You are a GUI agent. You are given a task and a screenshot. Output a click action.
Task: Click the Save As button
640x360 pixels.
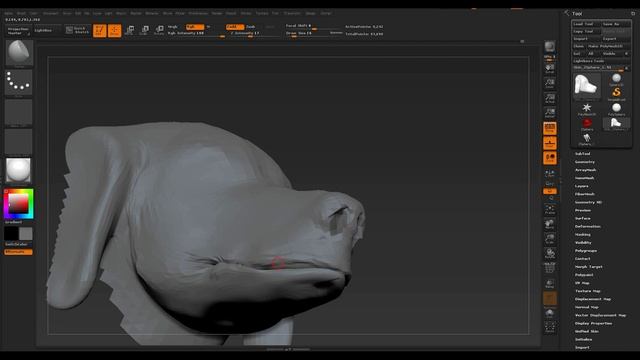pos(616,24)
